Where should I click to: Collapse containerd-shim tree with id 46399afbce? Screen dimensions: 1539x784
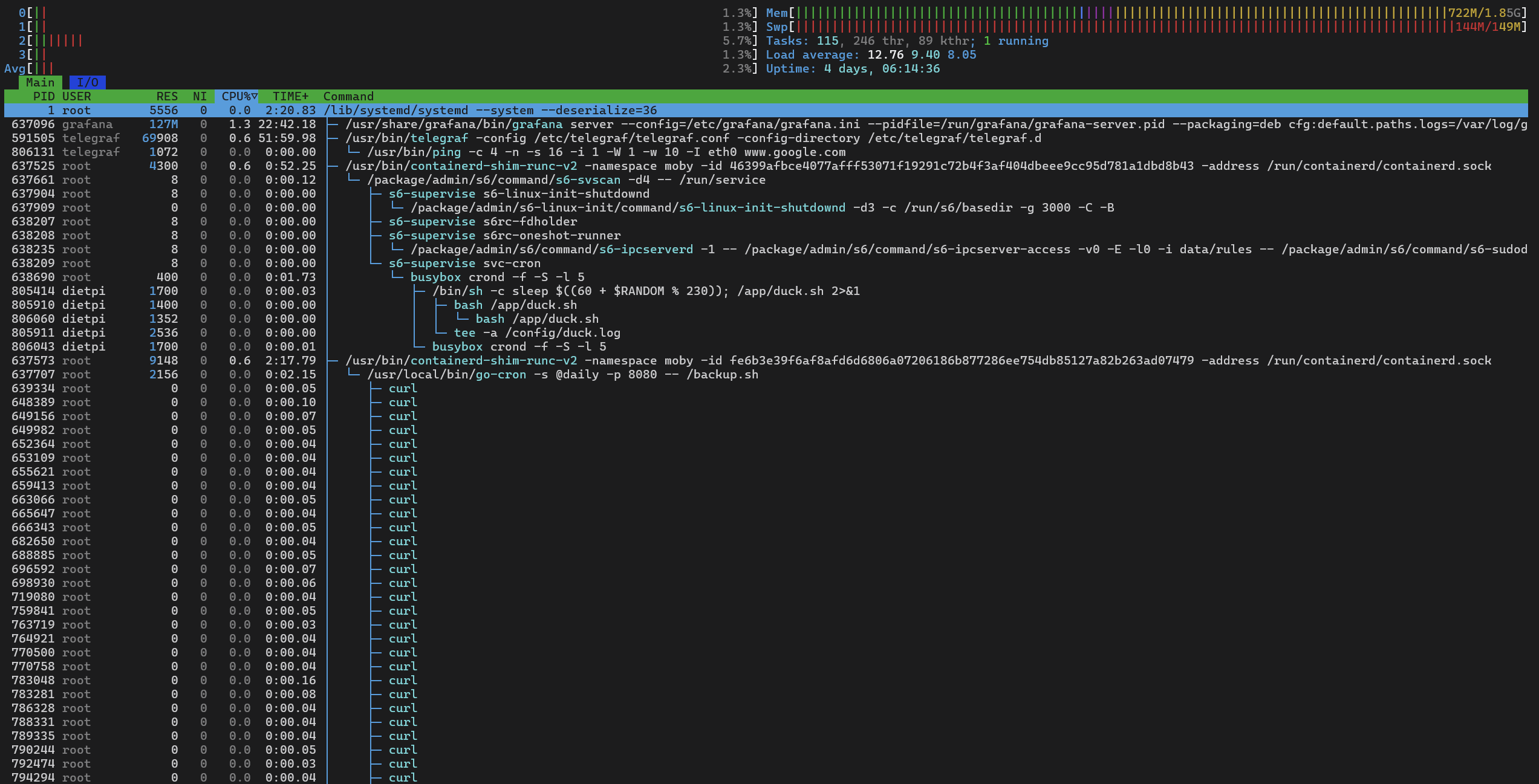(x=766, y=166)
